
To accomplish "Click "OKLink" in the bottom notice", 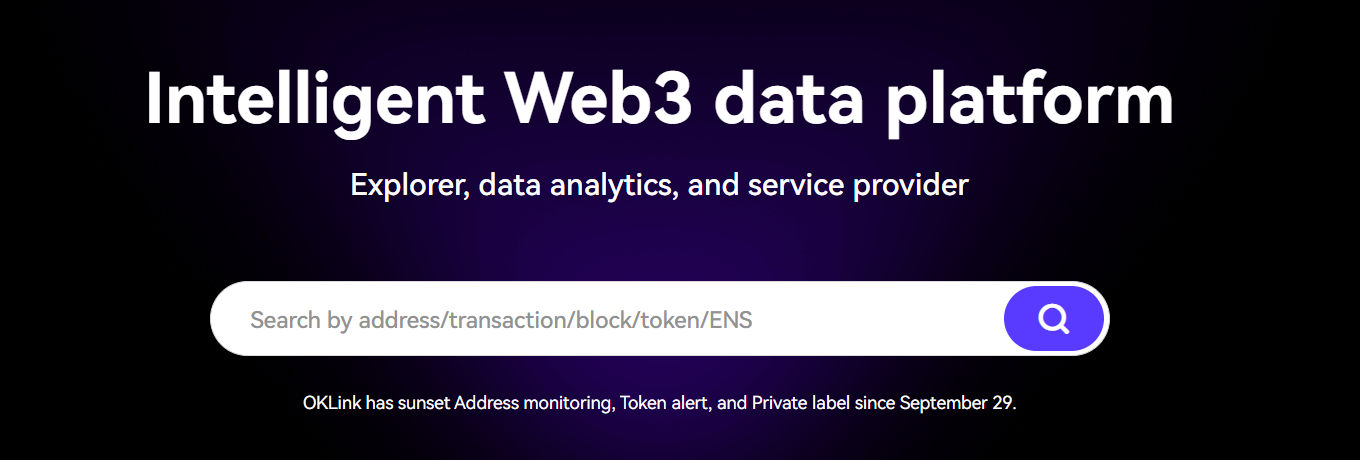I will click(x=332, y=404).
